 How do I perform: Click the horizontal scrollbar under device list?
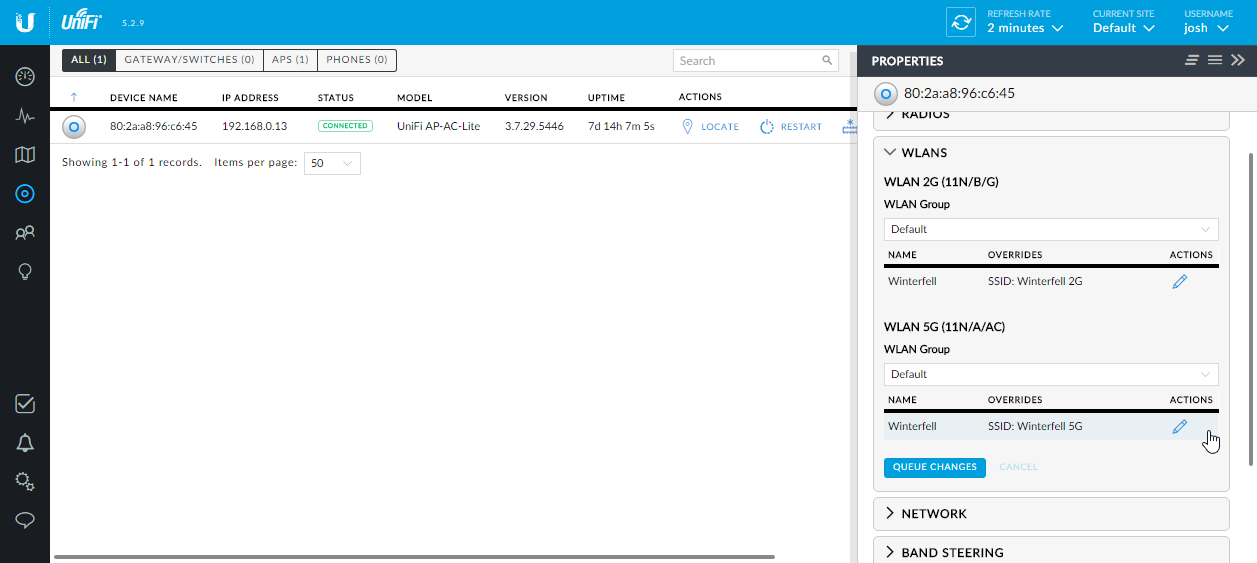pos(414,556)
